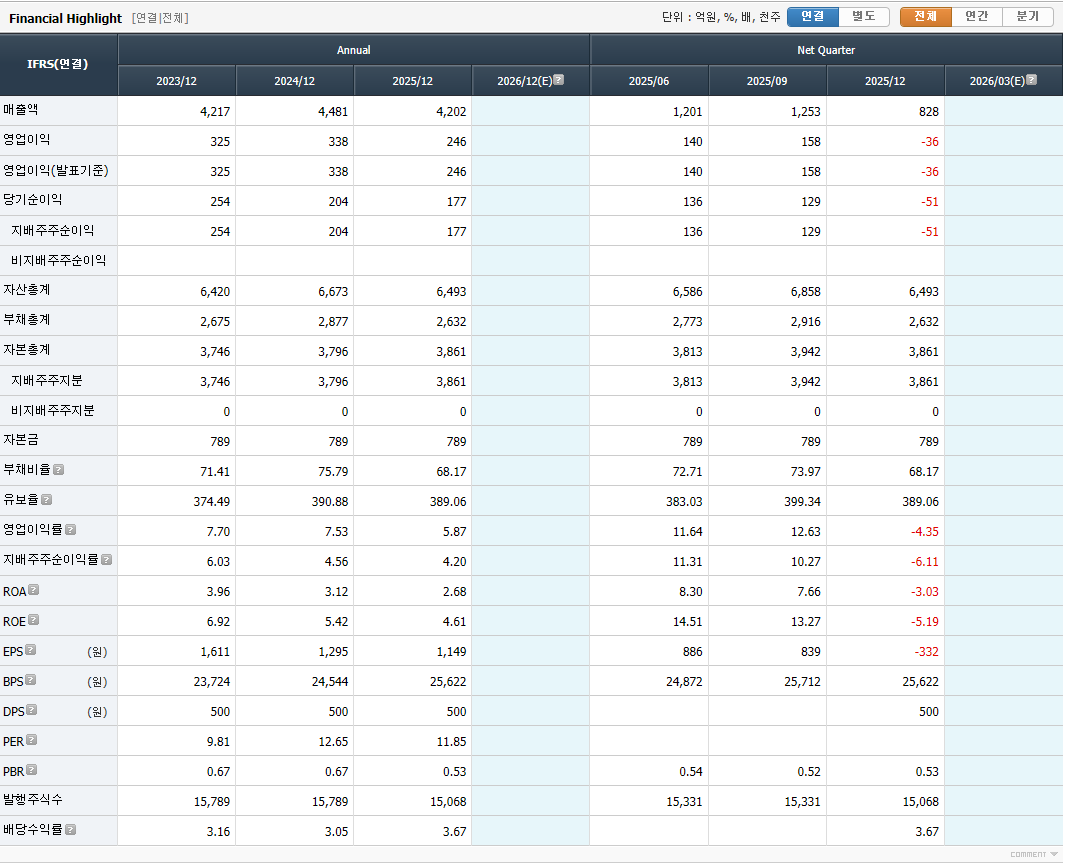The width and height of the screenshot is (1071, 867).
Task: Click the 영업이익(발표기준) row label
Action: click(x=55, y=170)
